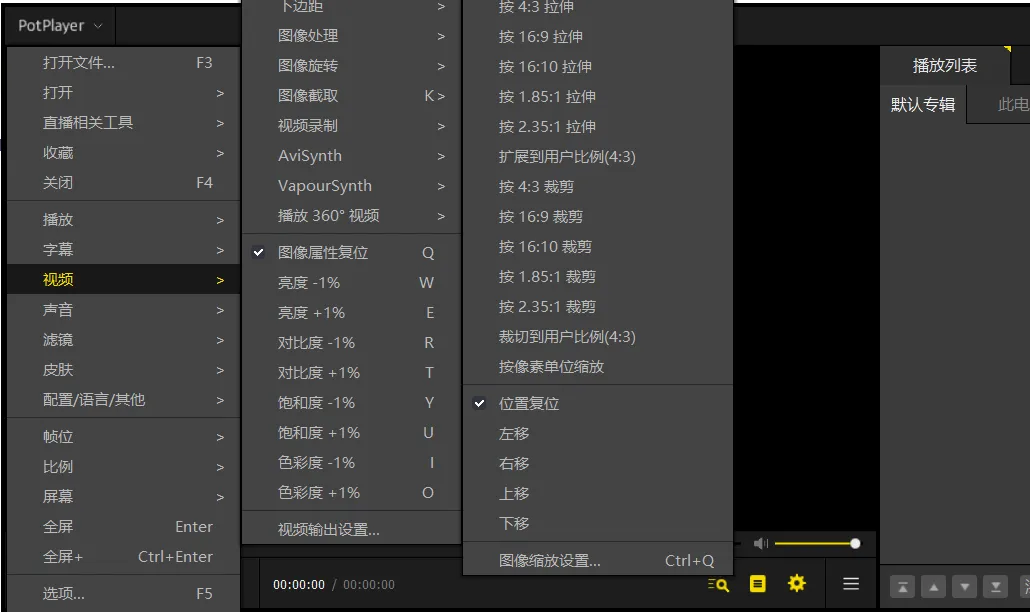Choose 关闭 menu entry
This screenshot has height=612, width=1030.
pyautogui.click(x=123, y=183)
